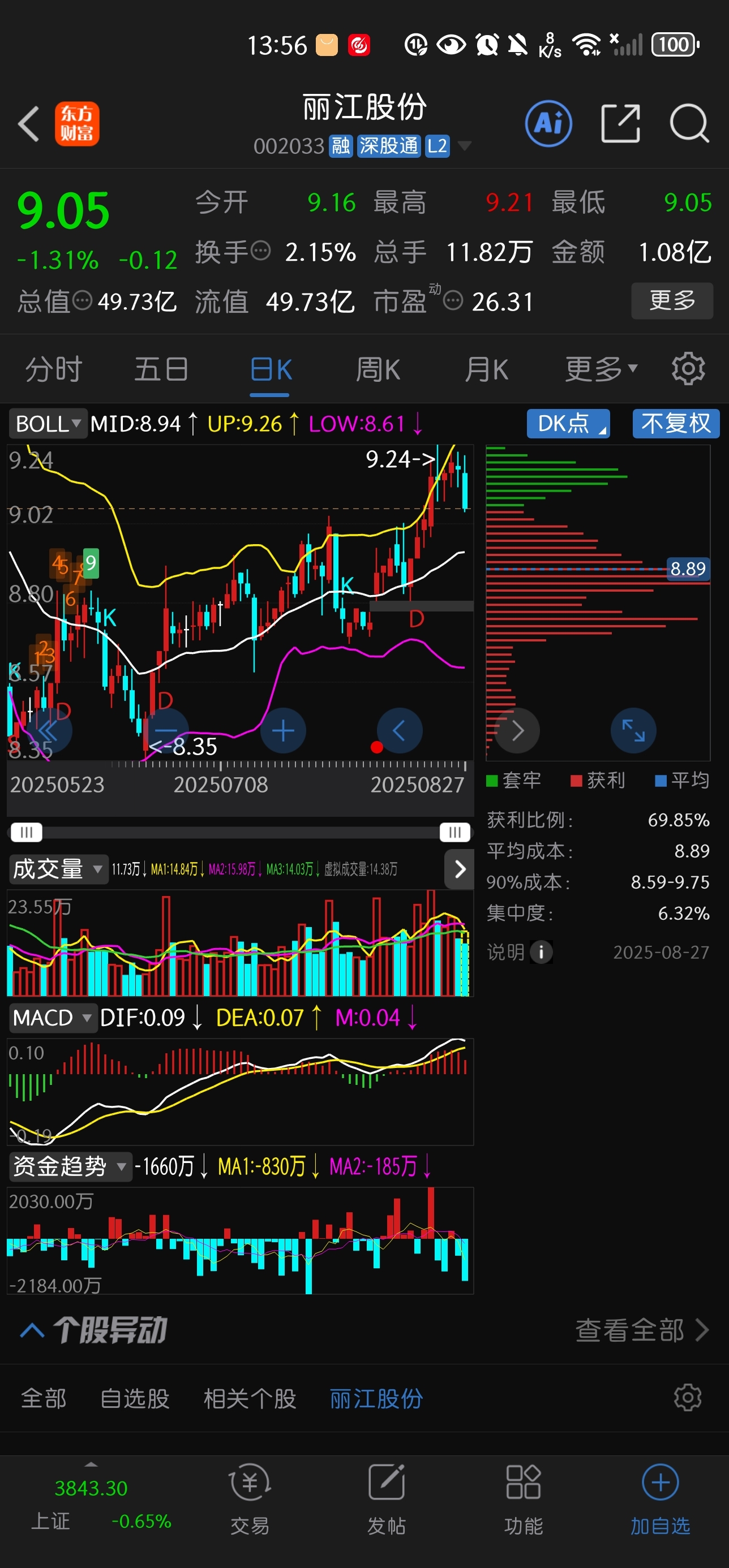
Task: Tap the 9.05 current price
Action: (63, 210)
